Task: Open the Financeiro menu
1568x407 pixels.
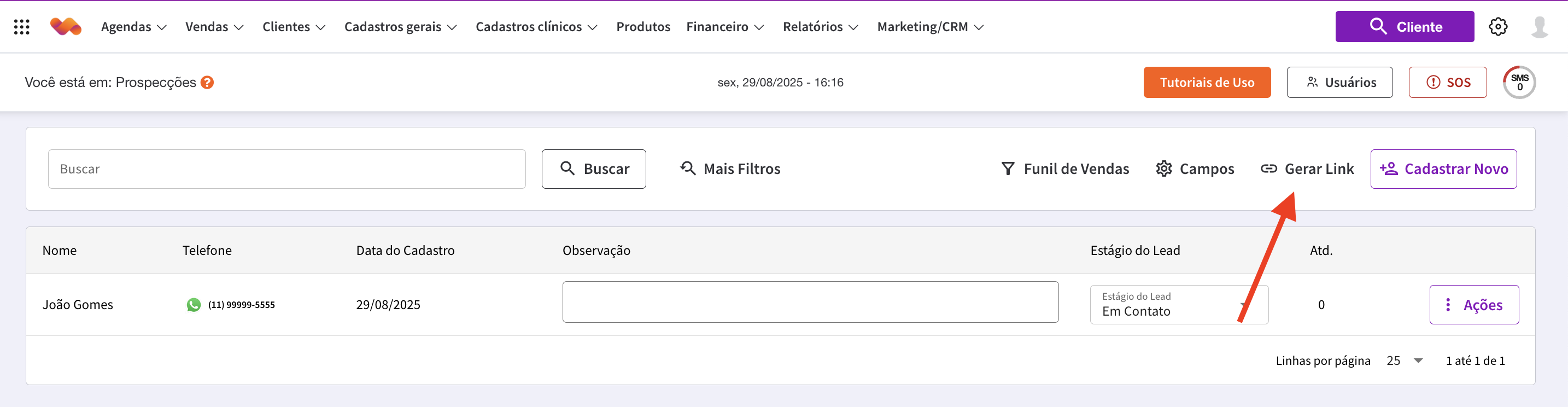Action: click(724, 27)
